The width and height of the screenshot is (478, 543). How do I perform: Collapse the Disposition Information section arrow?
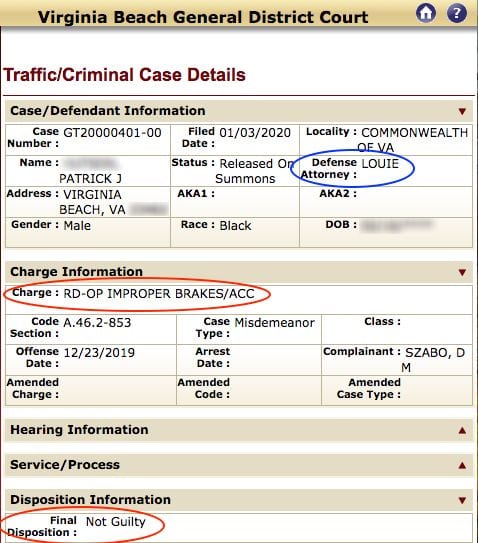point(462,500)
